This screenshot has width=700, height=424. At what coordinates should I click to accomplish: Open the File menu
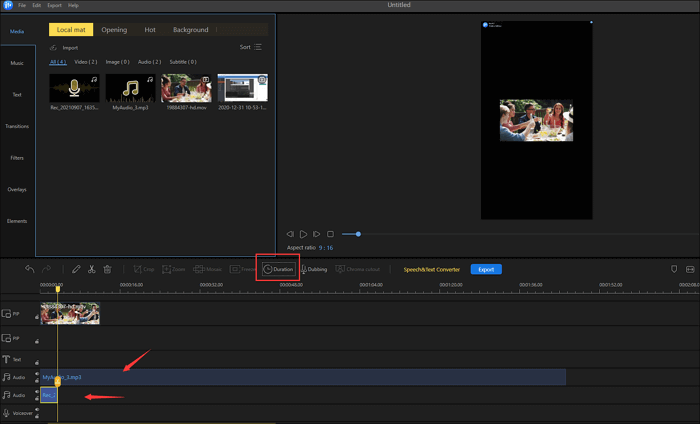(x=22, y=5)
